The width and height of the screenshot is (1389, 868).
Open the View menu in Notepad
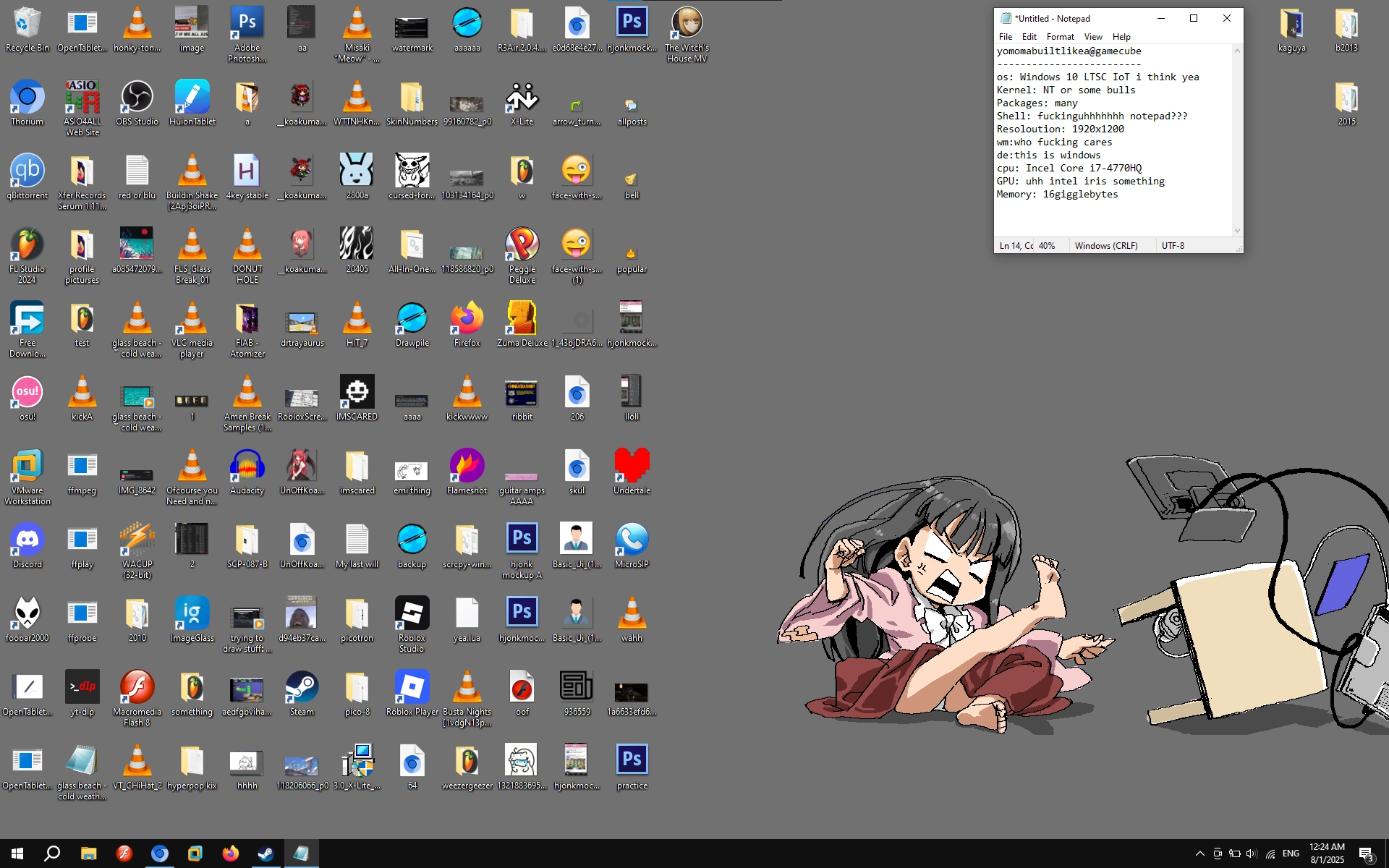pos(1093,37)
